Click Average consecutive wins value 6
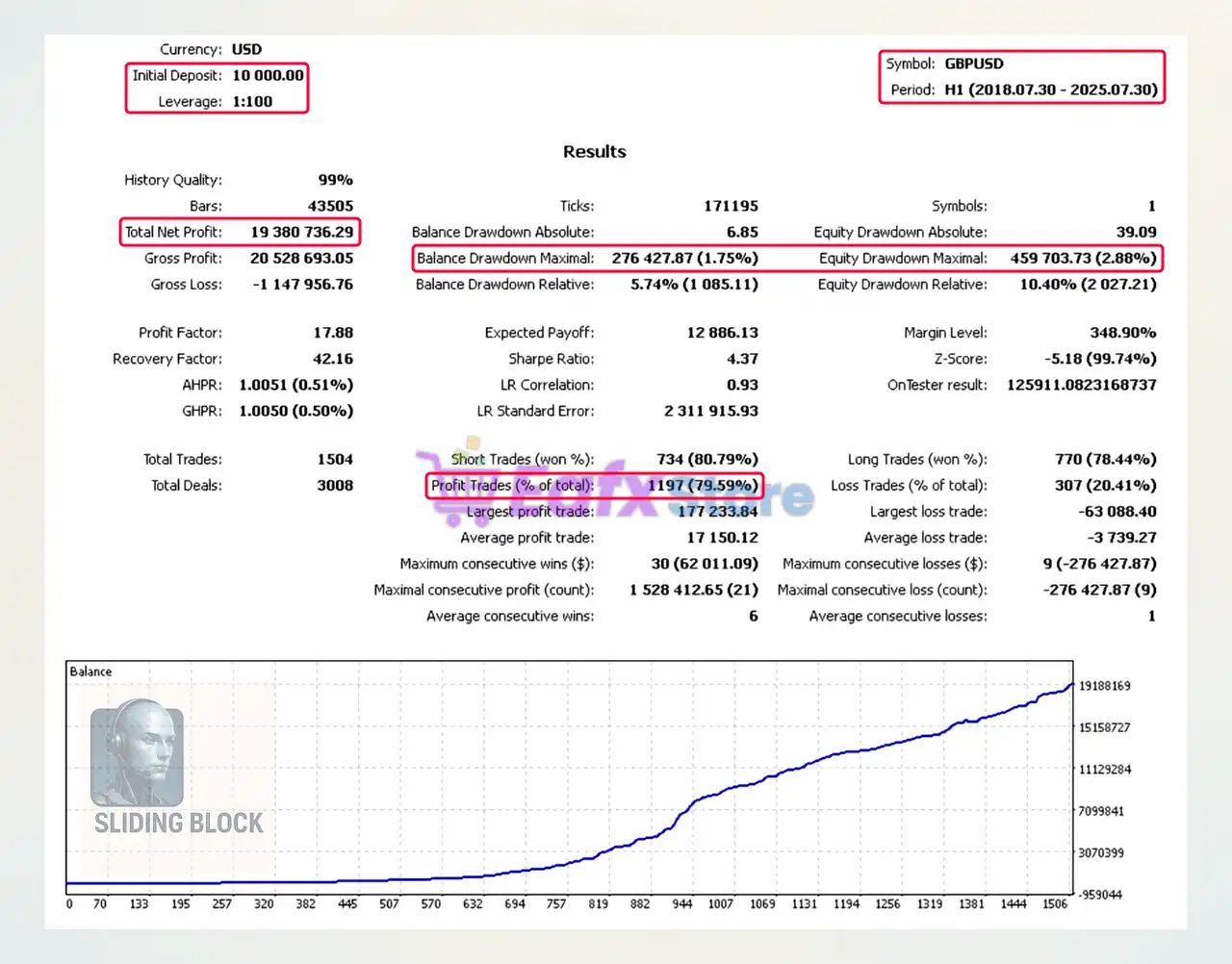The image size is (1232, 964). coord(753,616)
